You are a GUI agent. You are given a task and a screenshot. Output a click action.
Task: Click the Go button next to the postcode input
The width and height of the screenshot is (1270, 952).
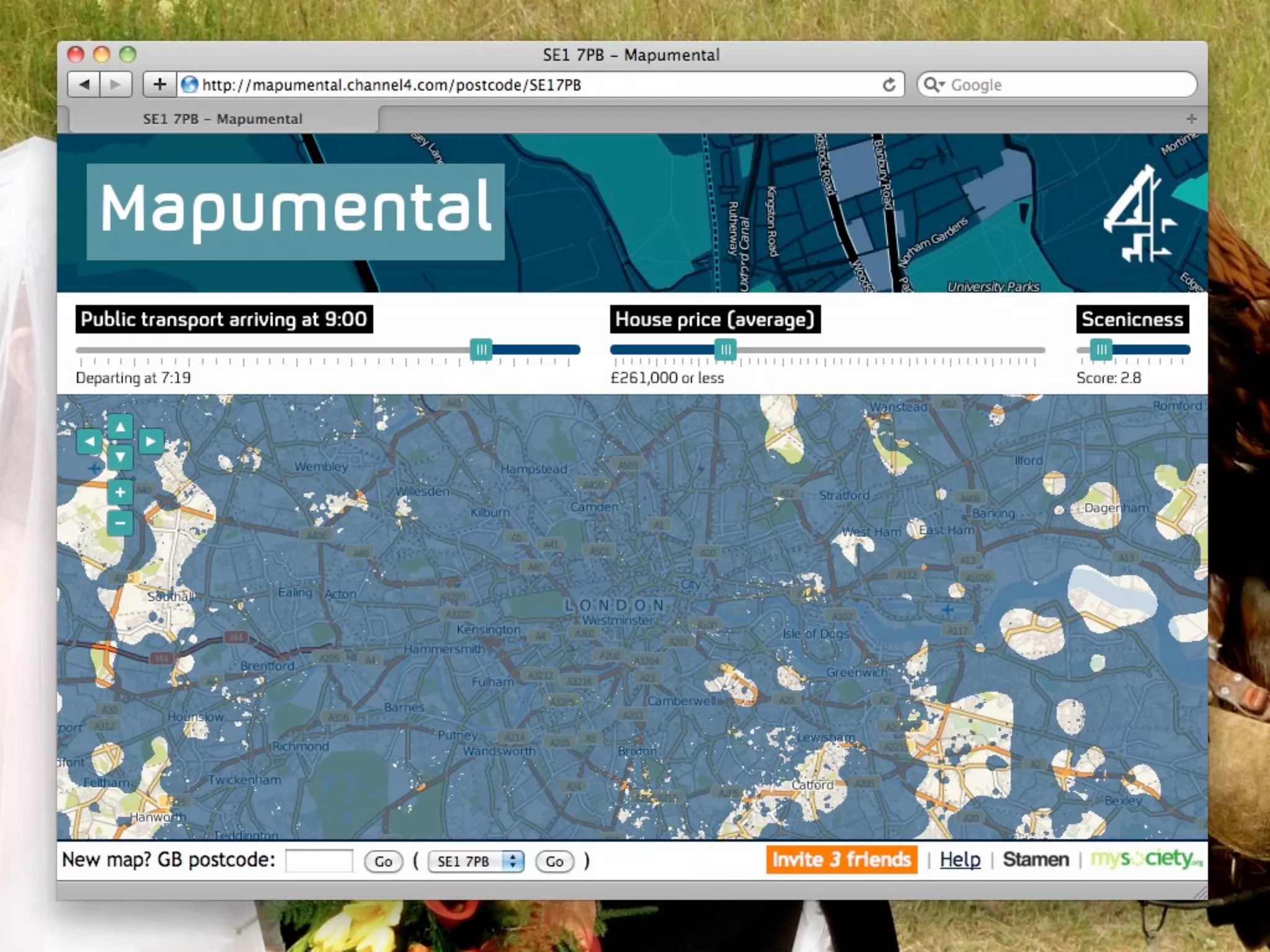click(x=383, y=862)
